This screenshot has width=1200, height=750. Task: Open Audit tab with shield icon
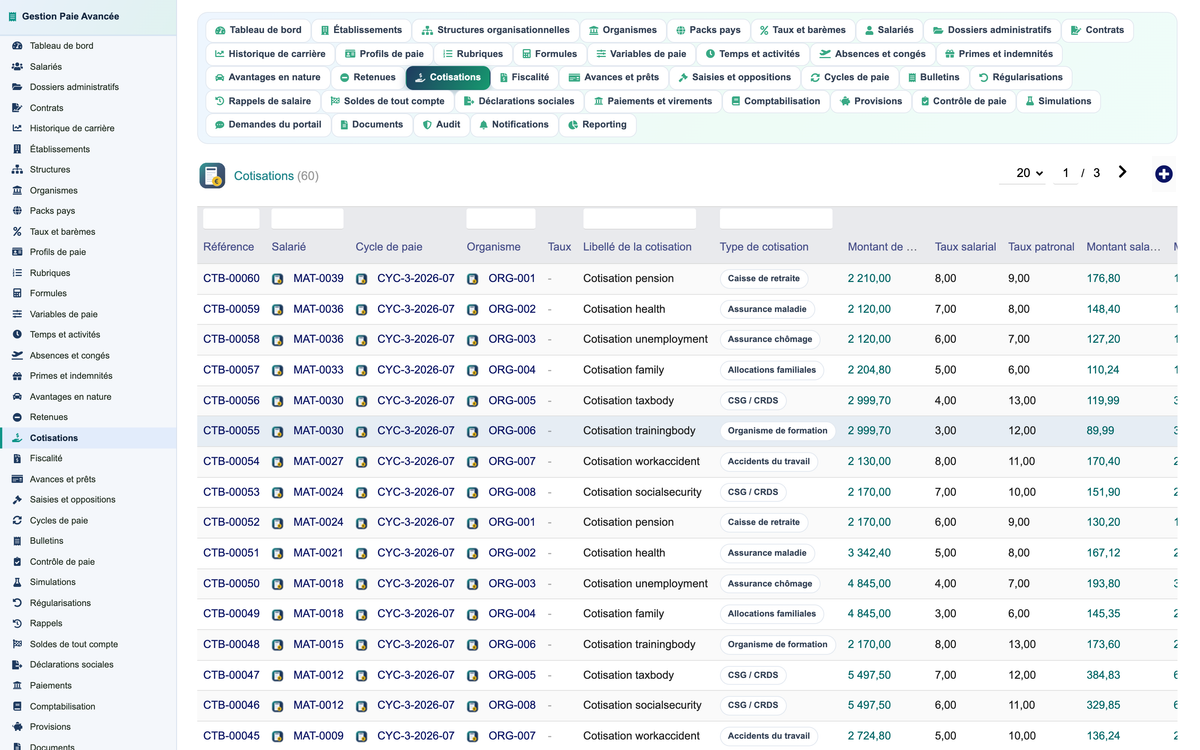(x=441, y=125)
